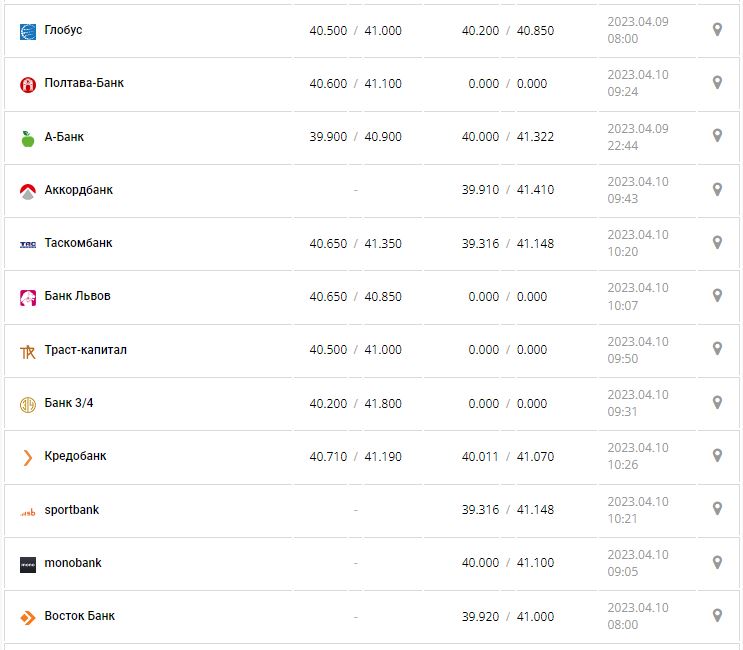The image size is (743, 650).
Task: Click Аккордбанк update time 2023.04.10 09:43
Action: 638,190
